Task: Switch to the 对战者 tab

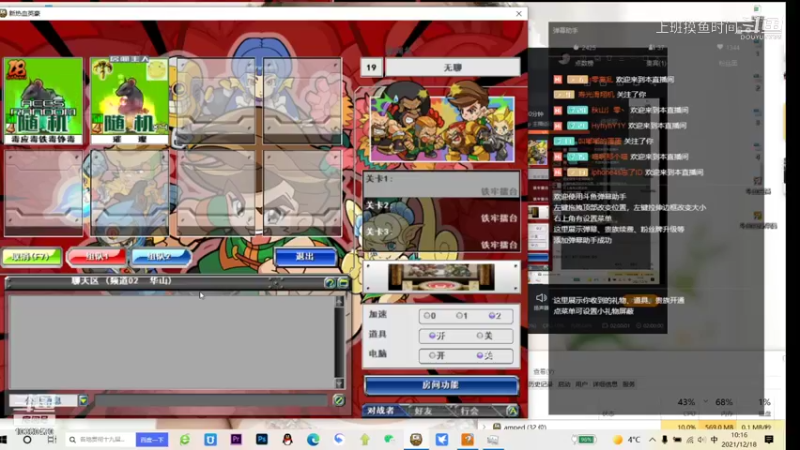Action: 381,410
